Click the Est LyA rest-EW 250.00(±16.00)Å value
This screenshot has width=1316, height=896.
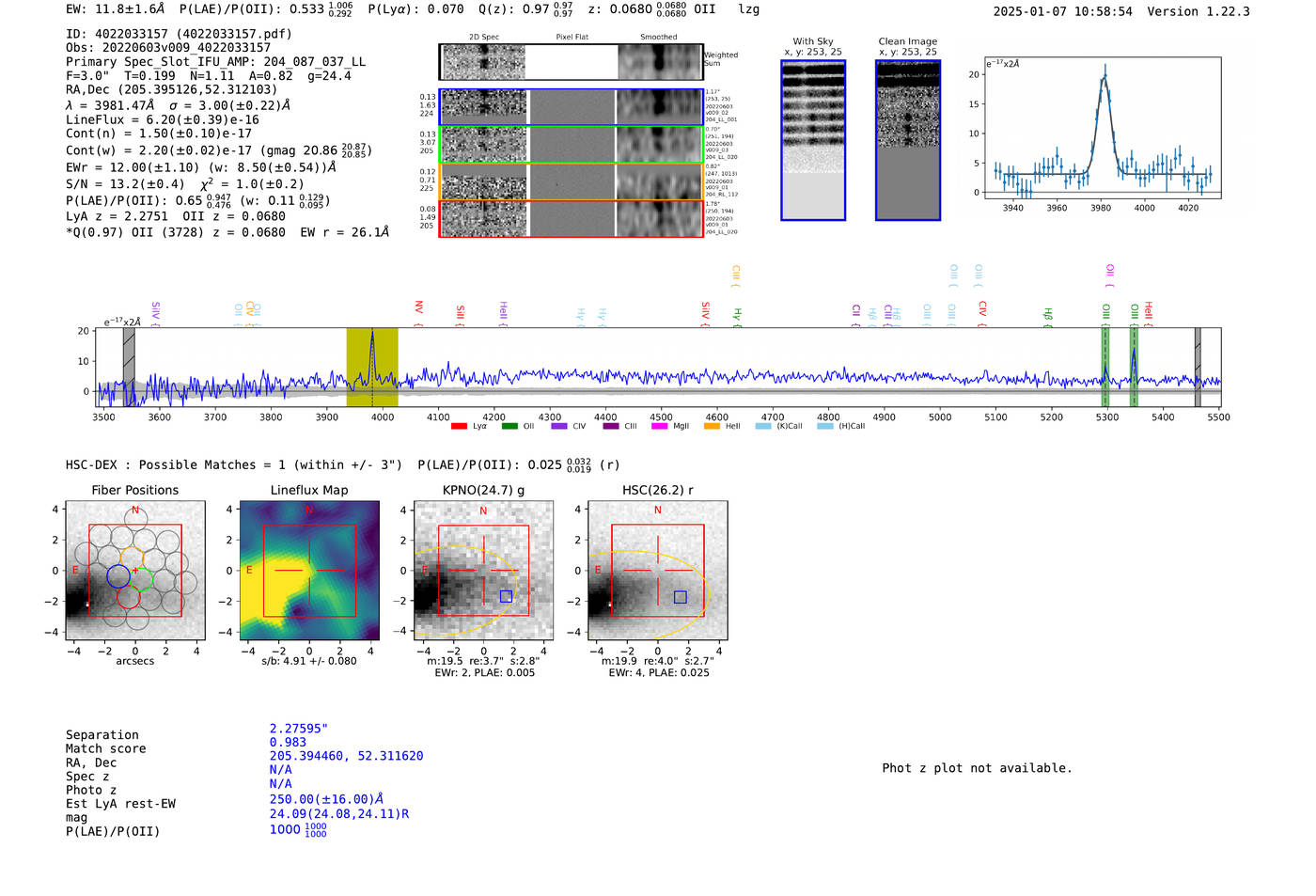click(x=326, y=799)
